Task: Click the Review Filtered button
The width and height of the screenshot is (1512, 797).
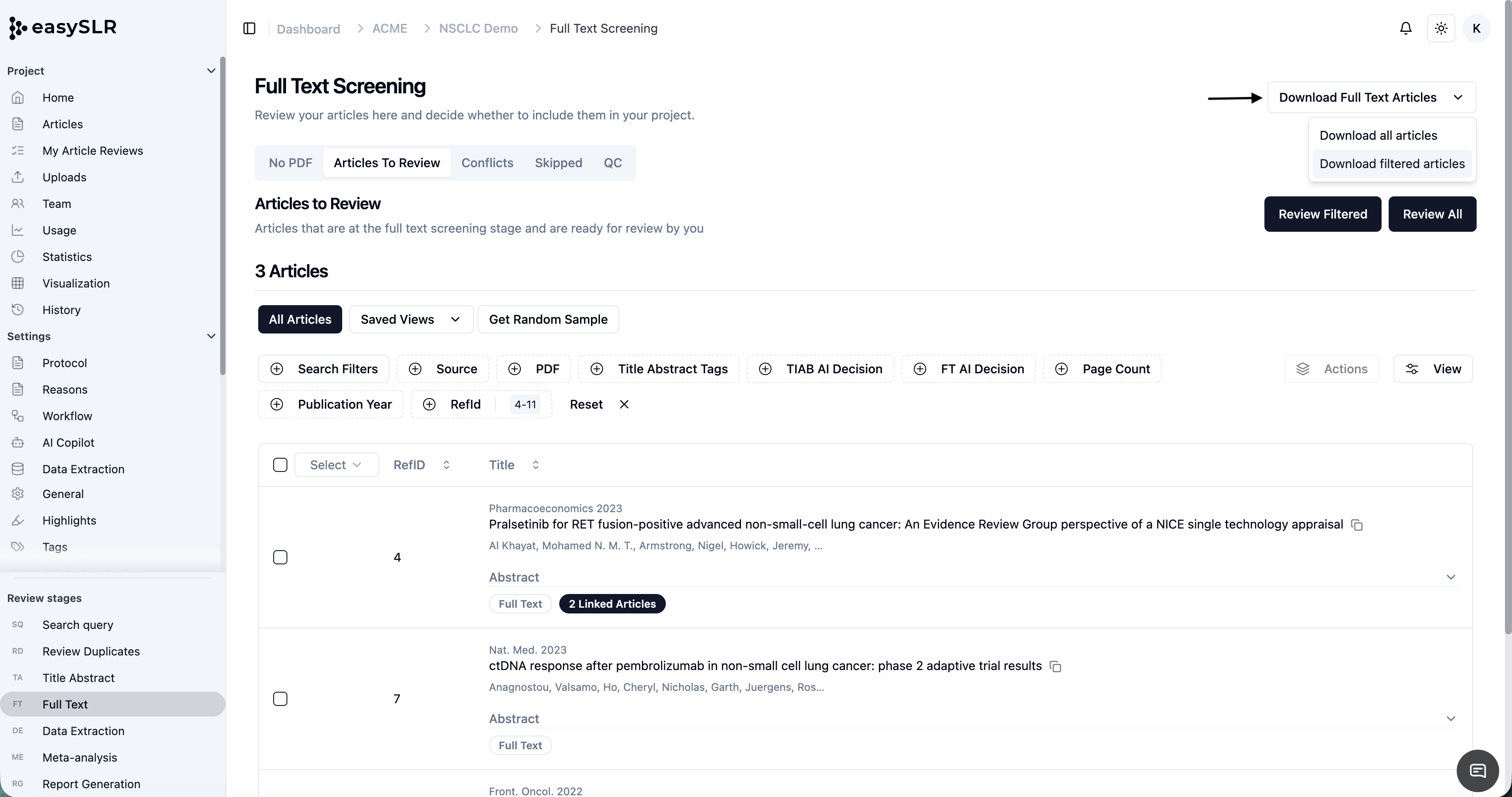Action: click(1322, 214)
